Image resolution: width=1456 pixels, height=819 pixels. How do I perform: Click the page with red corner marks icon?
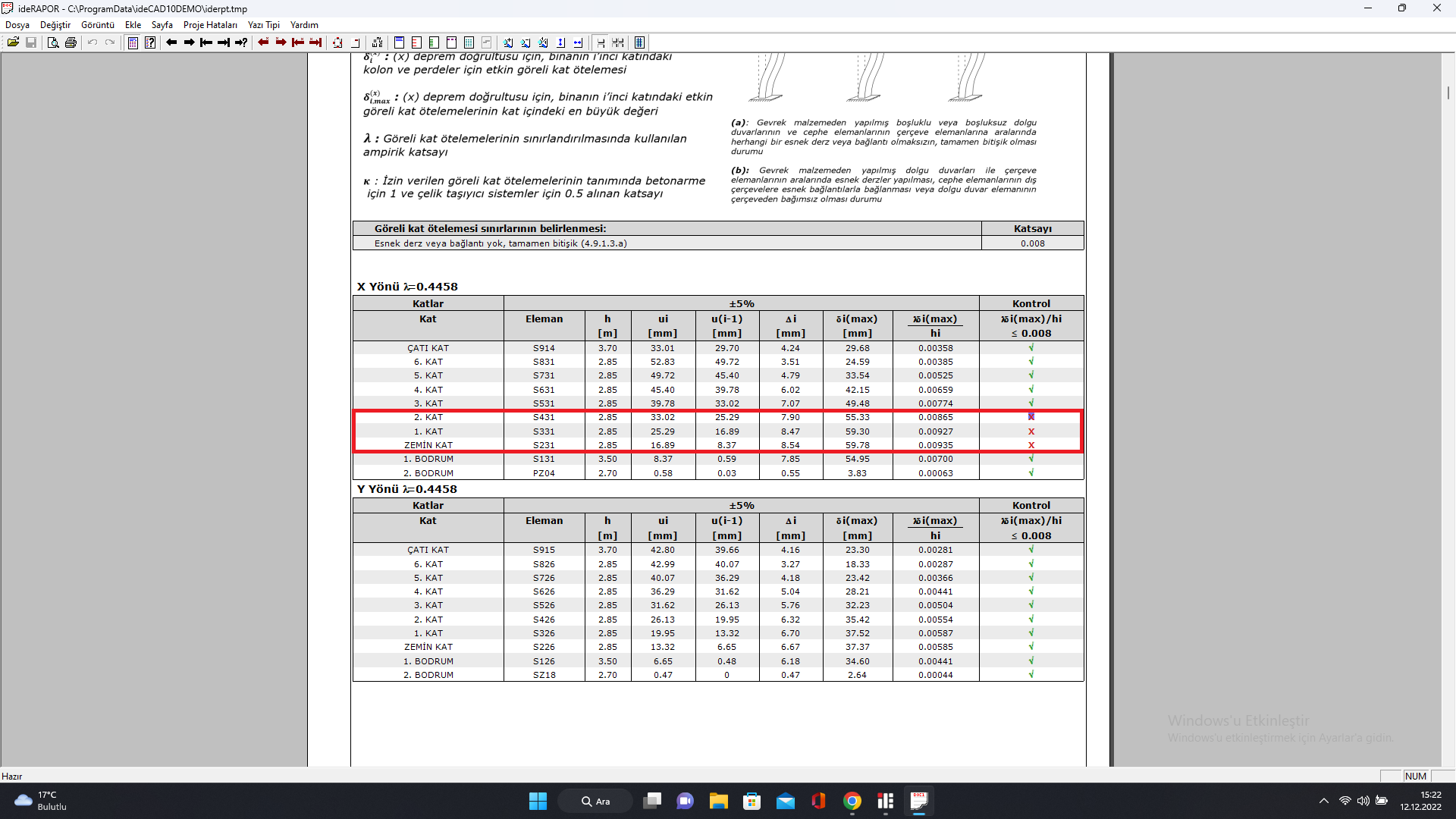click(x=337, y=42)
